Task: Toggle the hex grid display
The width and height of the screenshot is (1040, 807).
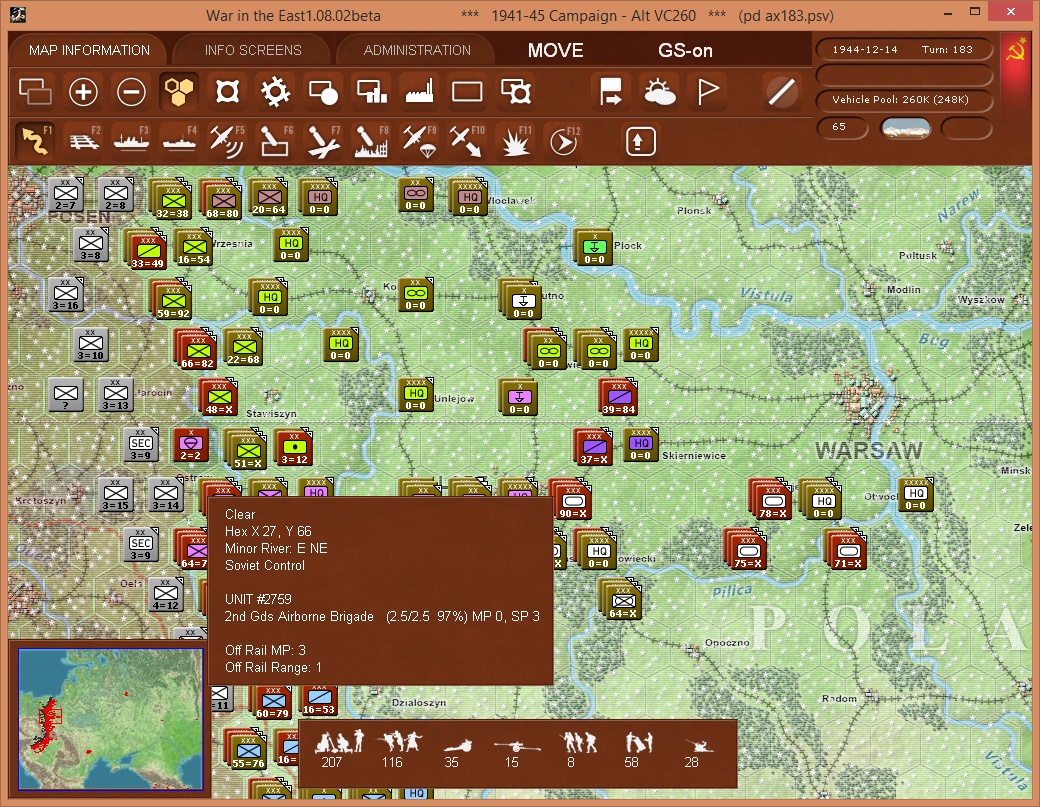Action: pos(179,92)
